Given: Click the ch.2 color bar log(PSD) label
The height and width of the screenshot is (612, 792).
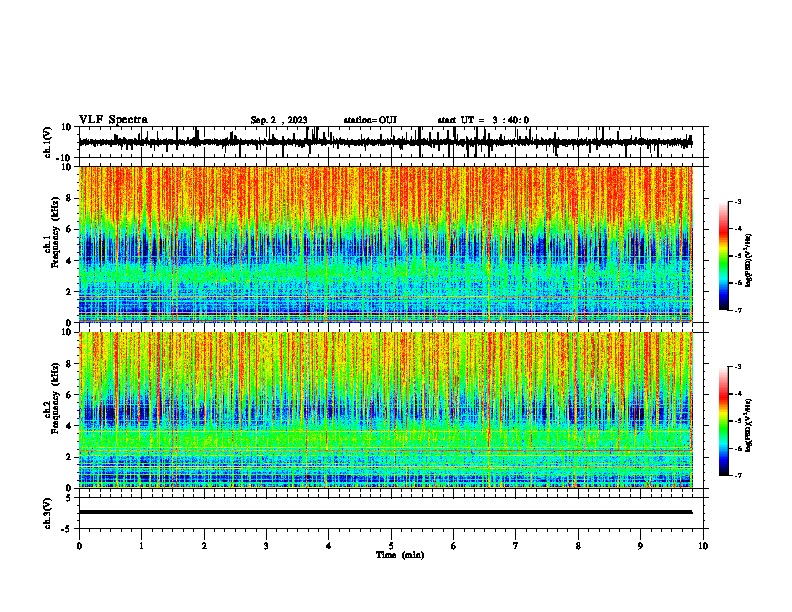Looking at the screenshot, I should point(748,425).
